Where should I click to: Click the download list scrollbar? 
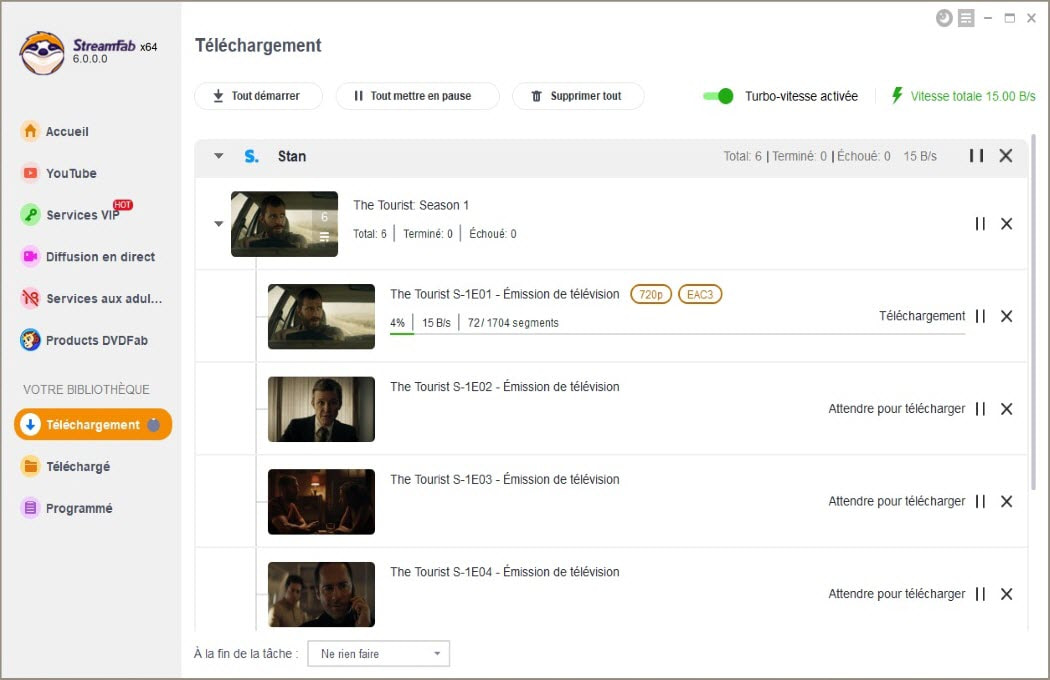coord(1033,312)
